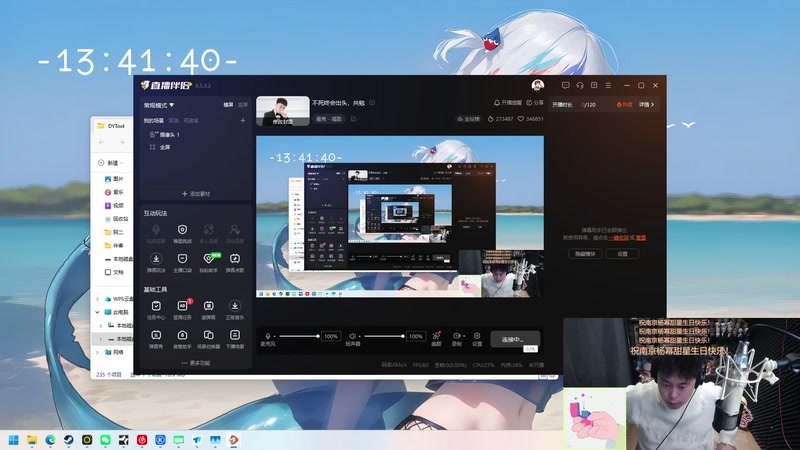This screenshot has height=450, width=800.
Task: Click the user avatar in title bar
Action: click(537, 85)
